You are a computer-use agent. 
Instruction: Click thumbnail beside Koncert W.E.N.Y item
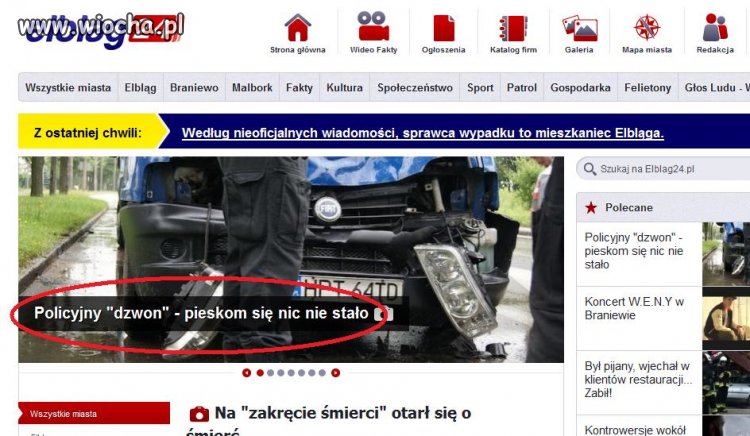pyautogui.click(x=726, y=319)
